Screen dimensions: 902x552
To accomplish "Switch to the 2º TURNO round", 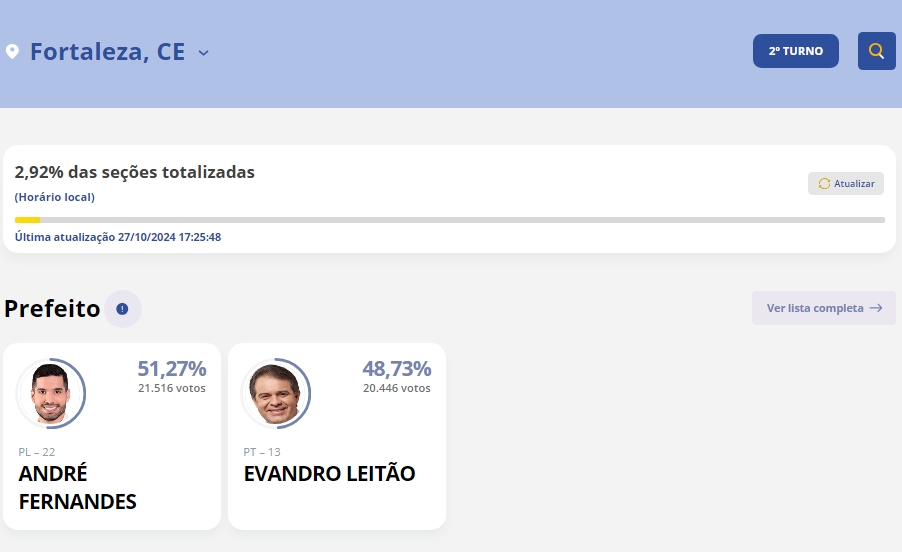I will click(x=795, y=51).
